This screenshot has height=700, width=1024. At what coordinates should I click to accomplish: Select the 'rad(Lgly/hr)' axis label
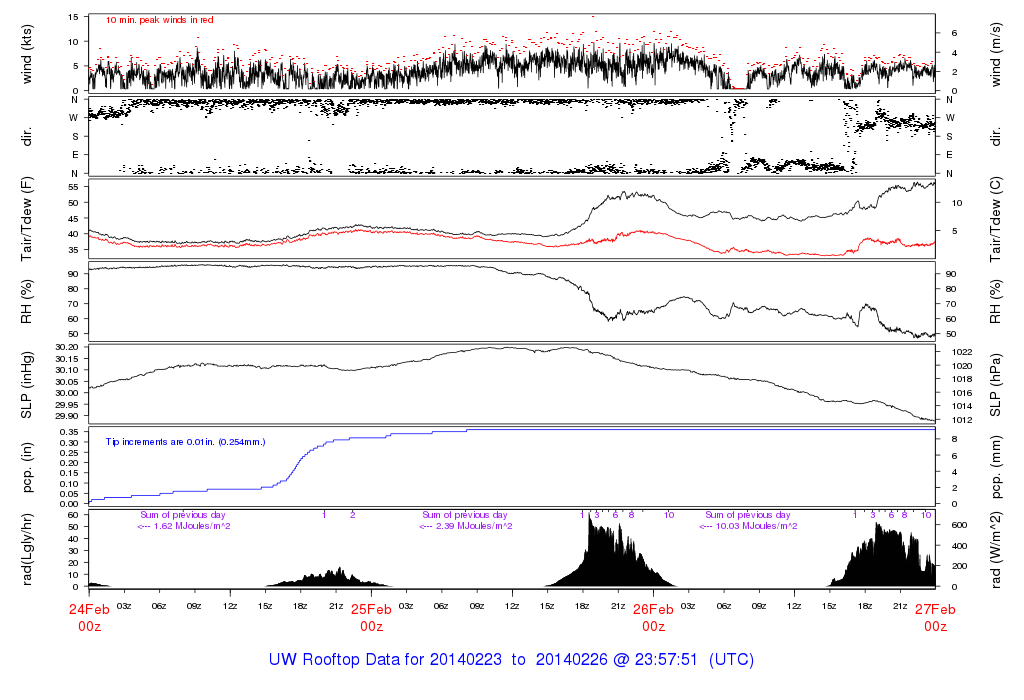click(x=28, y=549)
